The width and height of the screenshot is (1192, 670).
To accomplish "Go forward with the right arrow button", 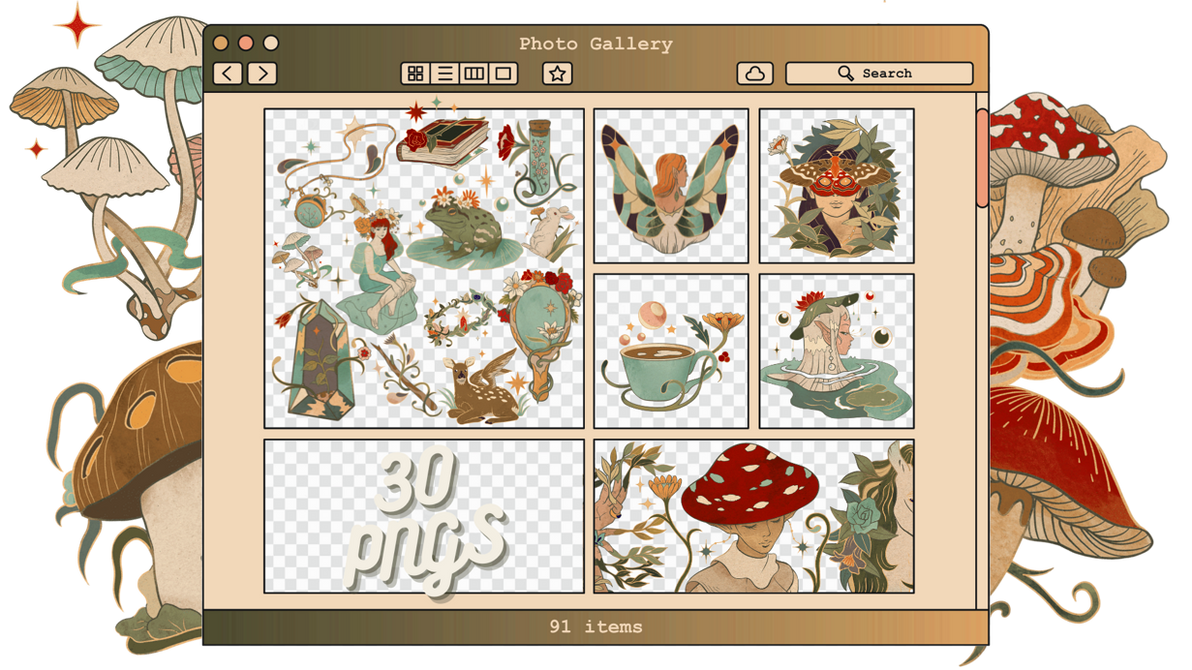I will coord(262,73).
